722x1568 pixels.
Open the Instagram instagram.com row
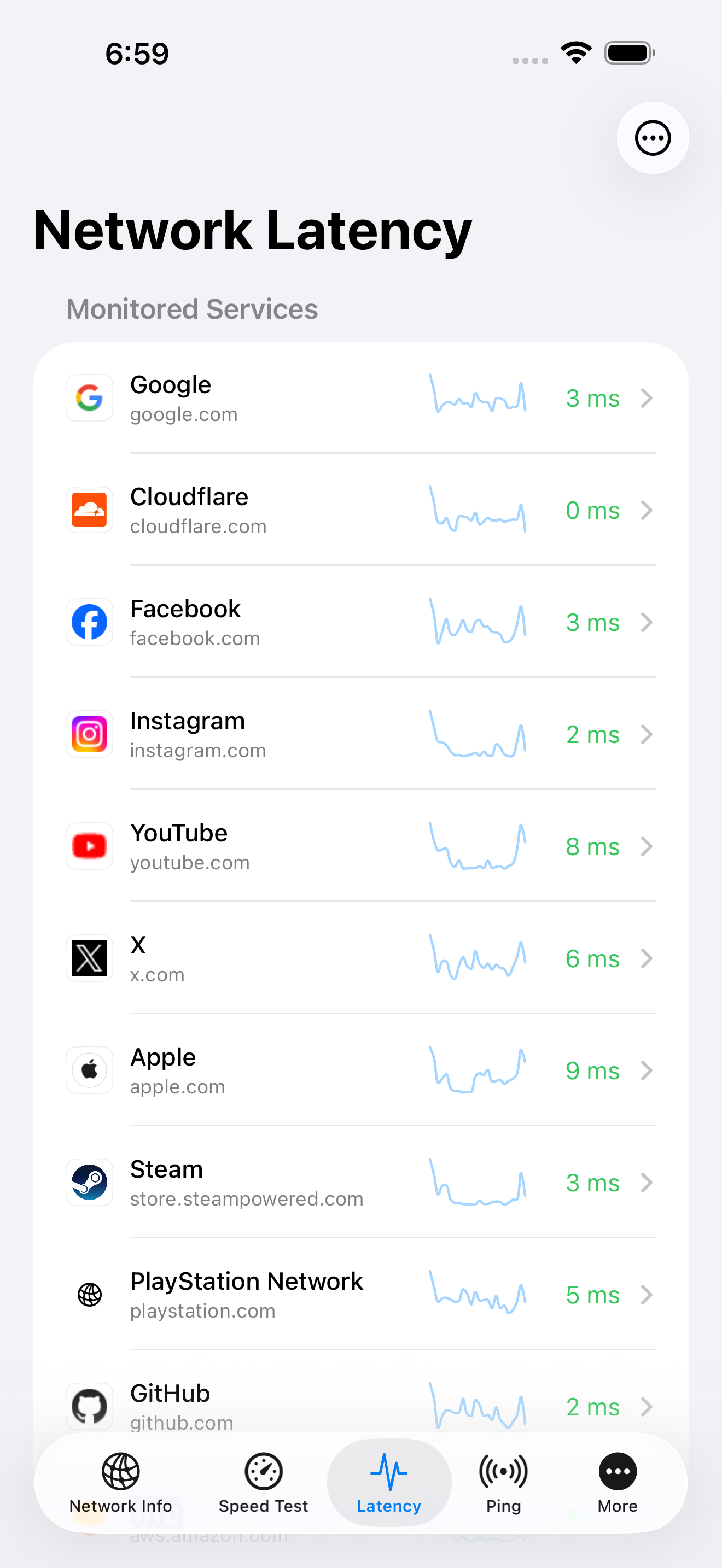361,734
